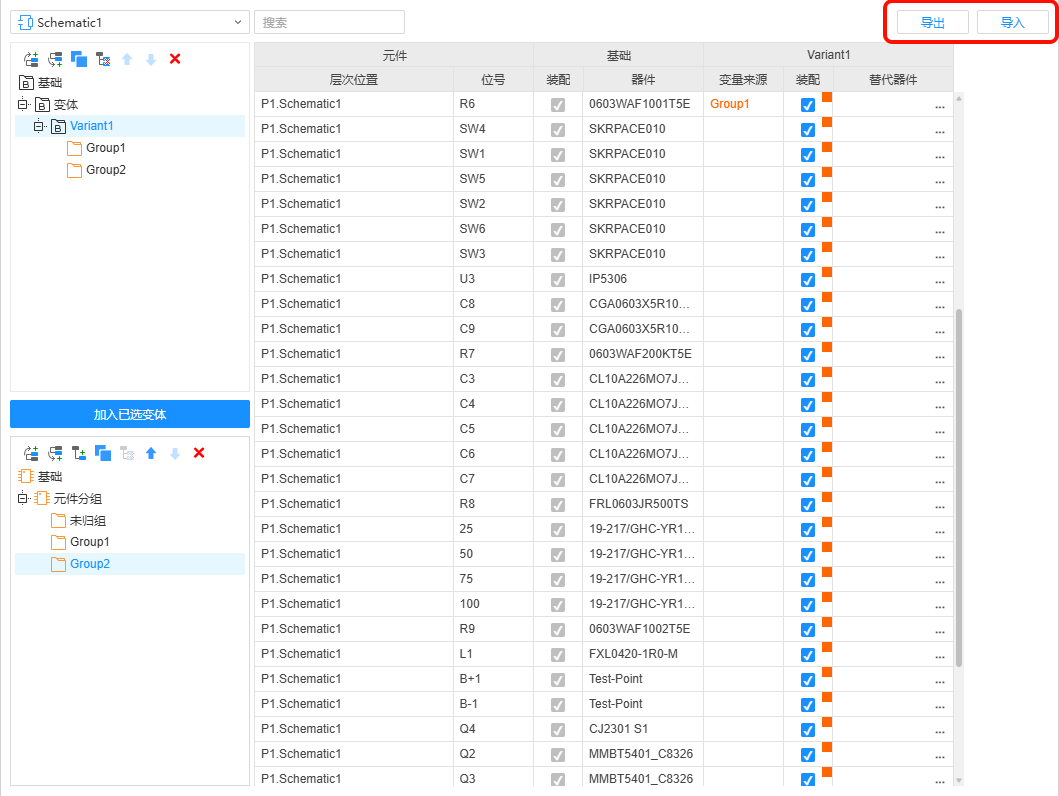The image size is (1059, 796).
Task: Click the 加入已选变体 button
Action: [x=130, y=414]
